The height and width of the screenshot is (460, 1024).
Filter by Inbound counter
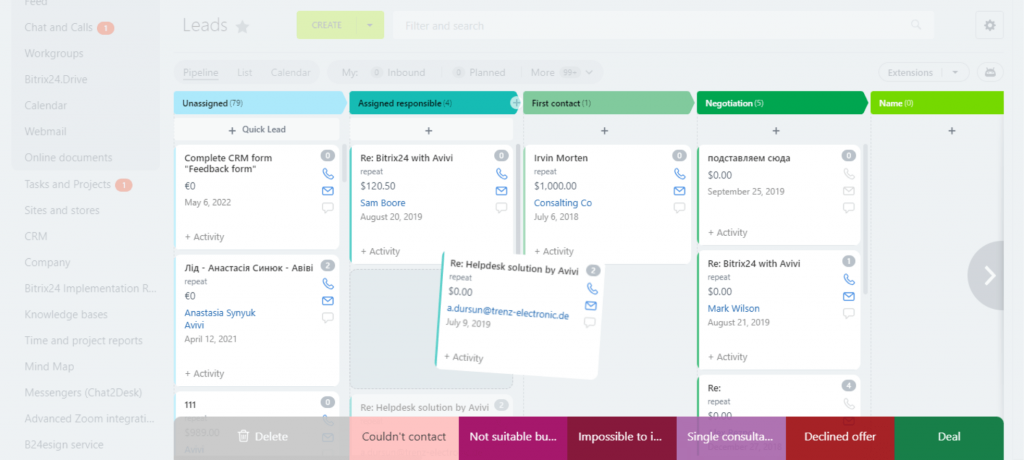coord(398,73)
